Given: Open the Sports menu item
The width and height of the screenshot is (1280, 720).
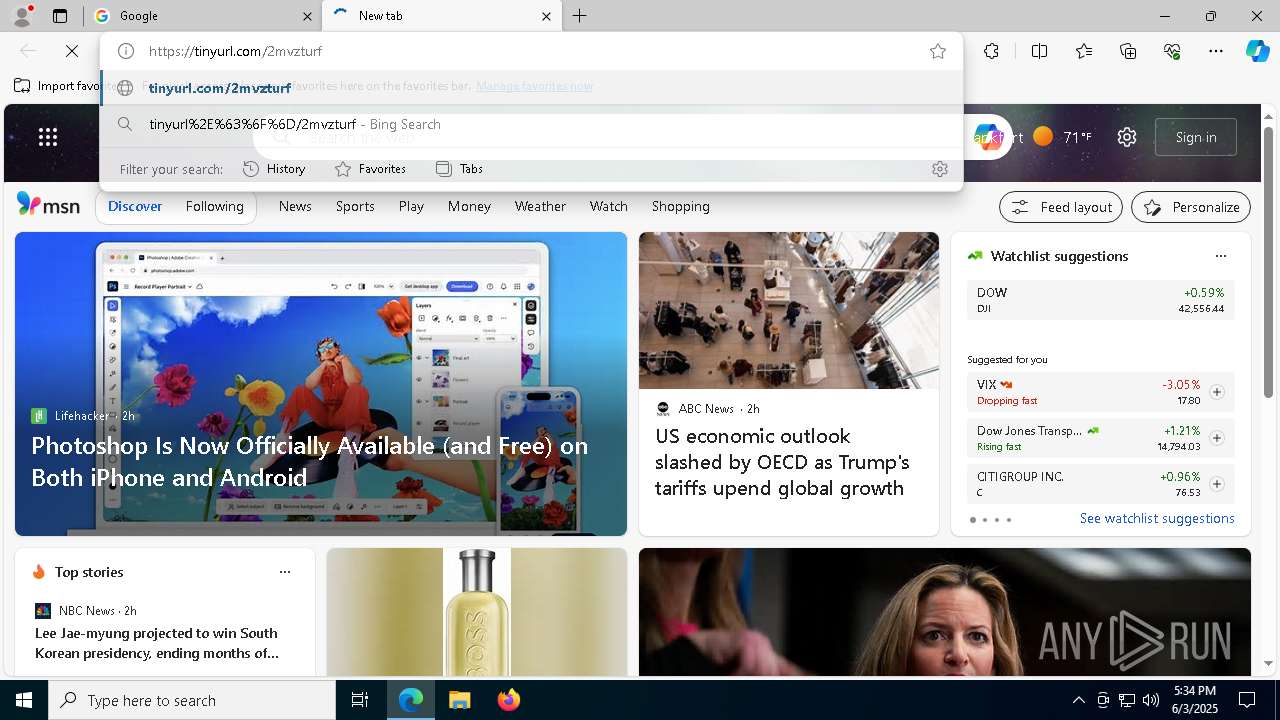Looking at the screenshot, I should point(355,206).
